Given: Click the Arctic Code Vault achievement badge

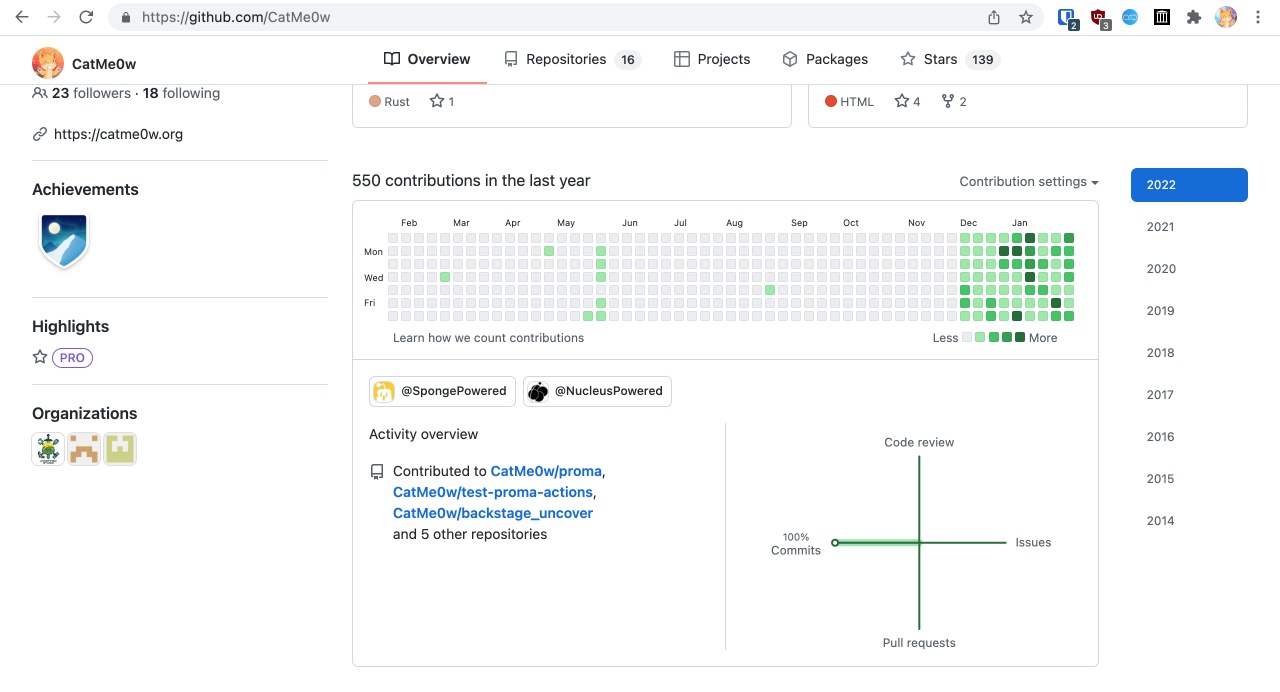Looking at the screenshot, I should point(64,240).
